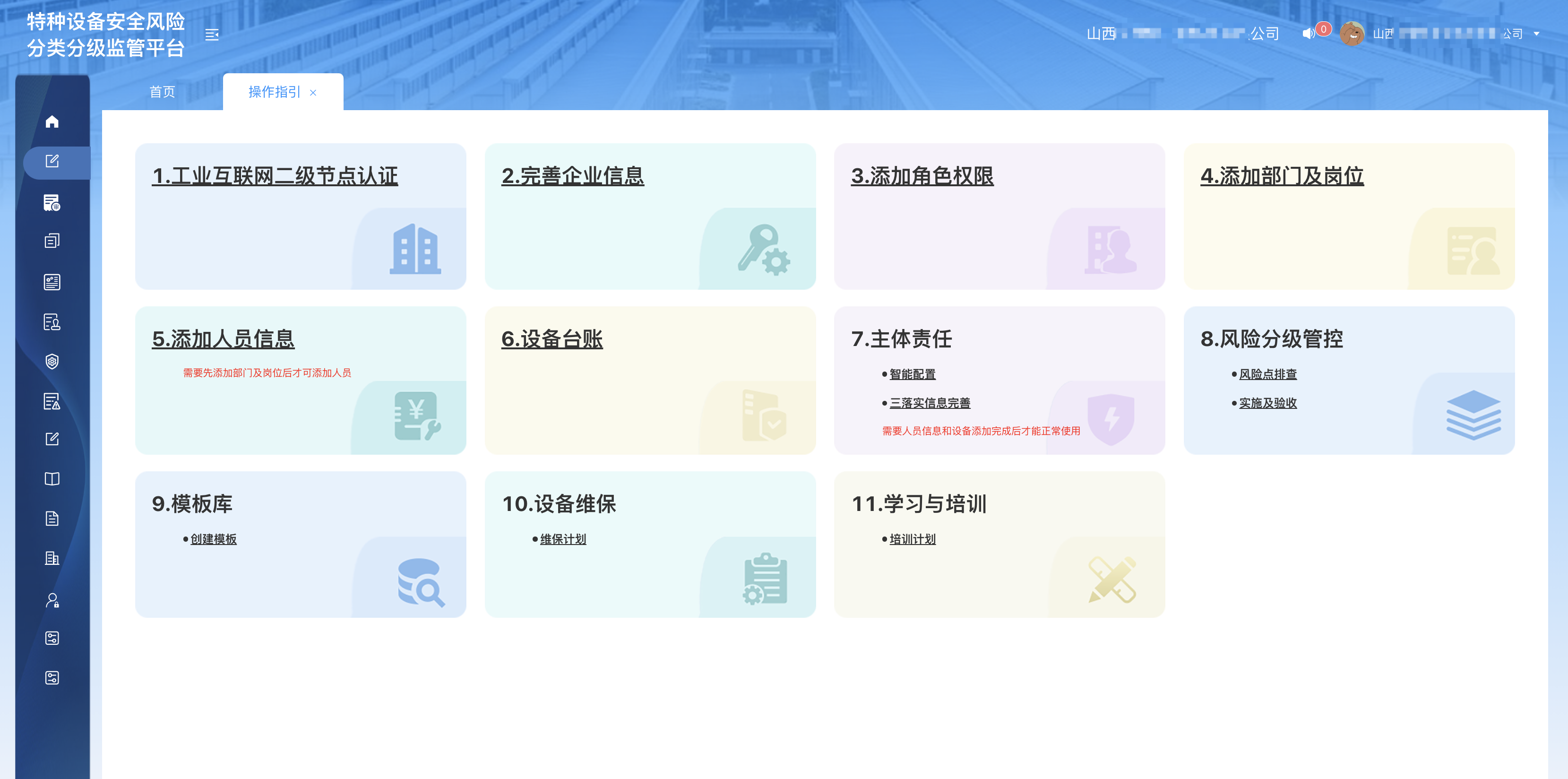Open 4.添加部门及岗位 link
This screenshot has width=1568, height=779.
pos(1282,176)
